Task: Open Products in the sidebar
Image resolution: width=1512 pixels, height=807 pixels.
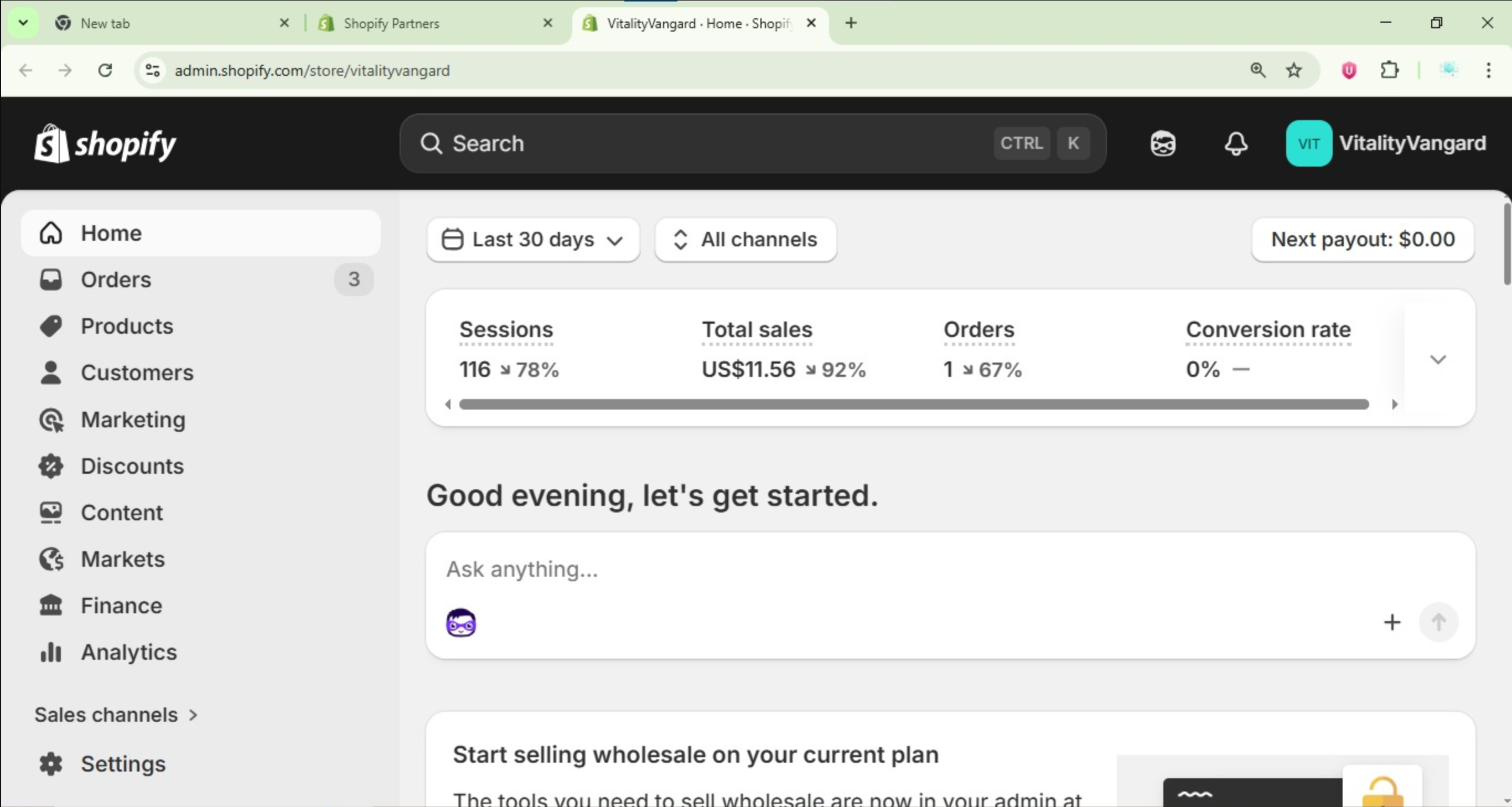Action: [201, 326]
